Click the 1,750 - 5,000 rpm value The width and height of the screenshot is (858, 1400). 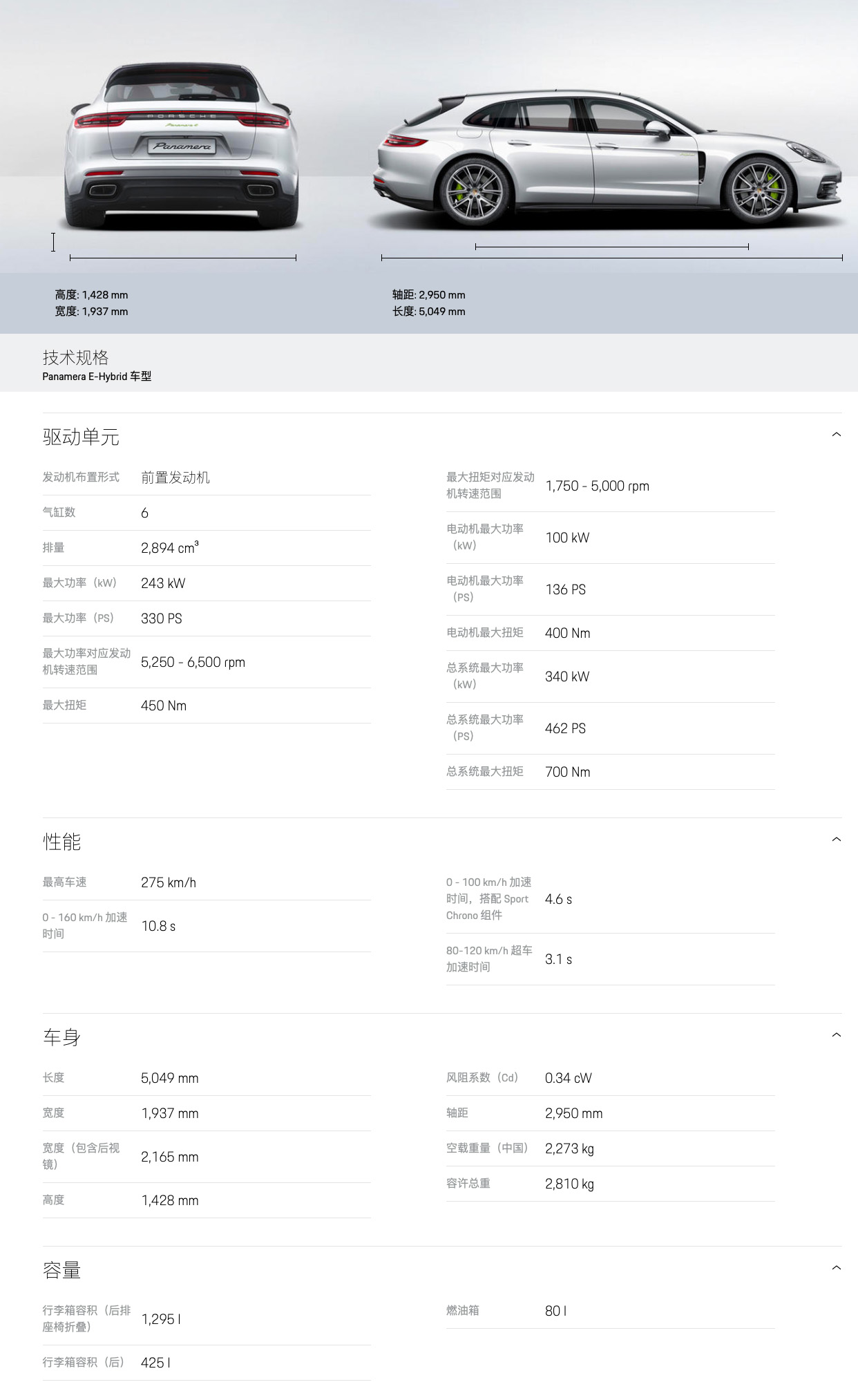[x=598, y=486]
